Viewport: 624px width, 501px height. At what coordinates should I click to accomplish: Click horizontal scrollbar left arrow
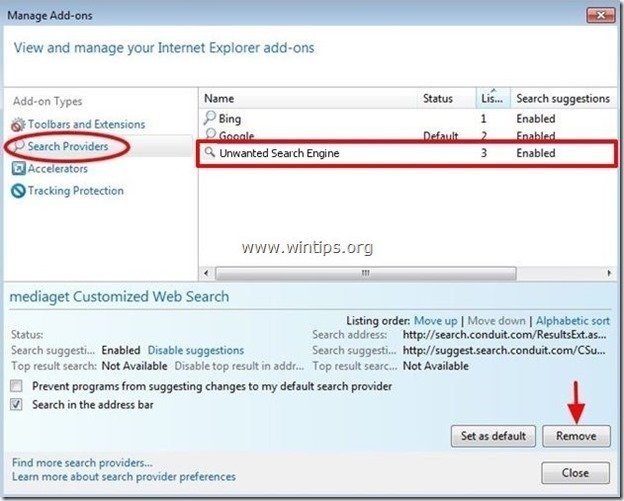[x=206, y=273]
